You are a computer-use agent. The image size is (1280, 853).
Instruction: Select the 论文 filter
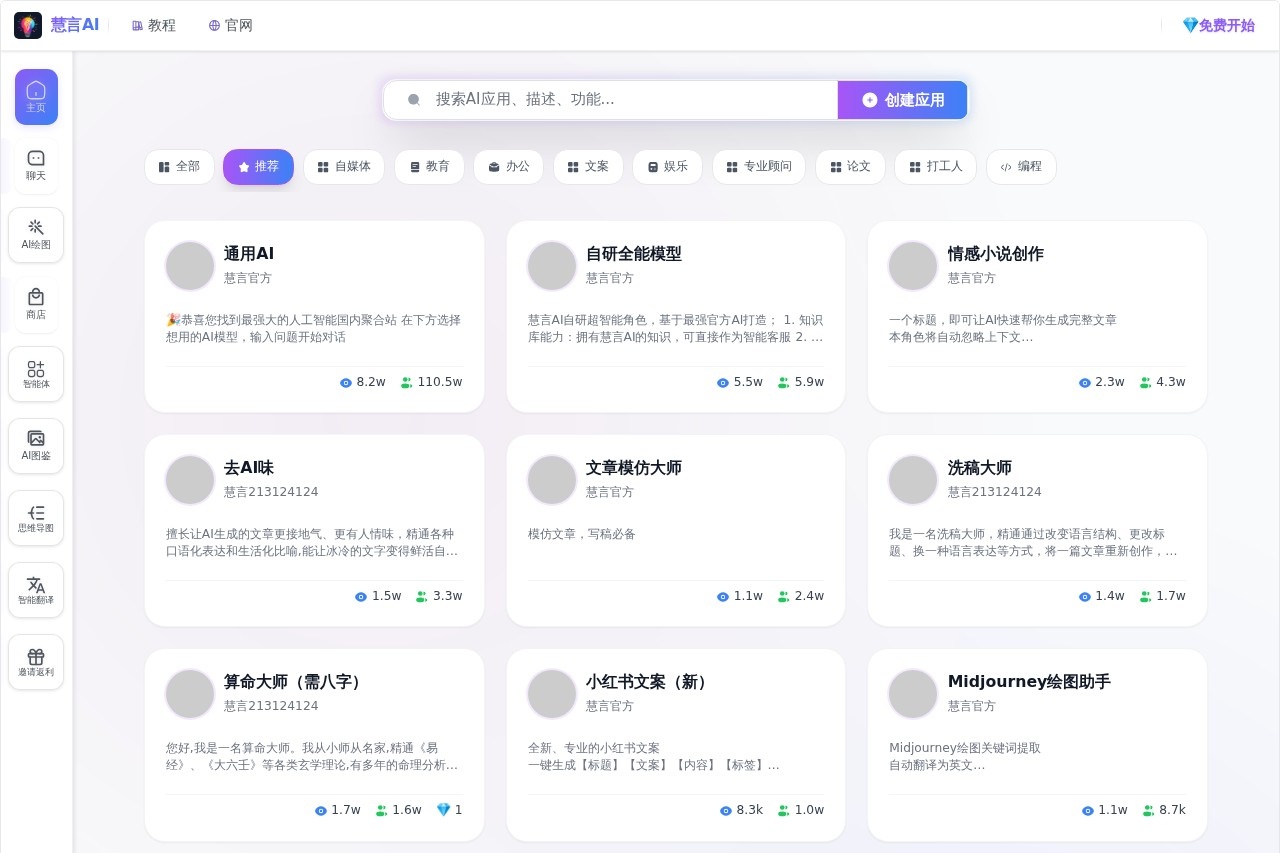coord(850,167)
